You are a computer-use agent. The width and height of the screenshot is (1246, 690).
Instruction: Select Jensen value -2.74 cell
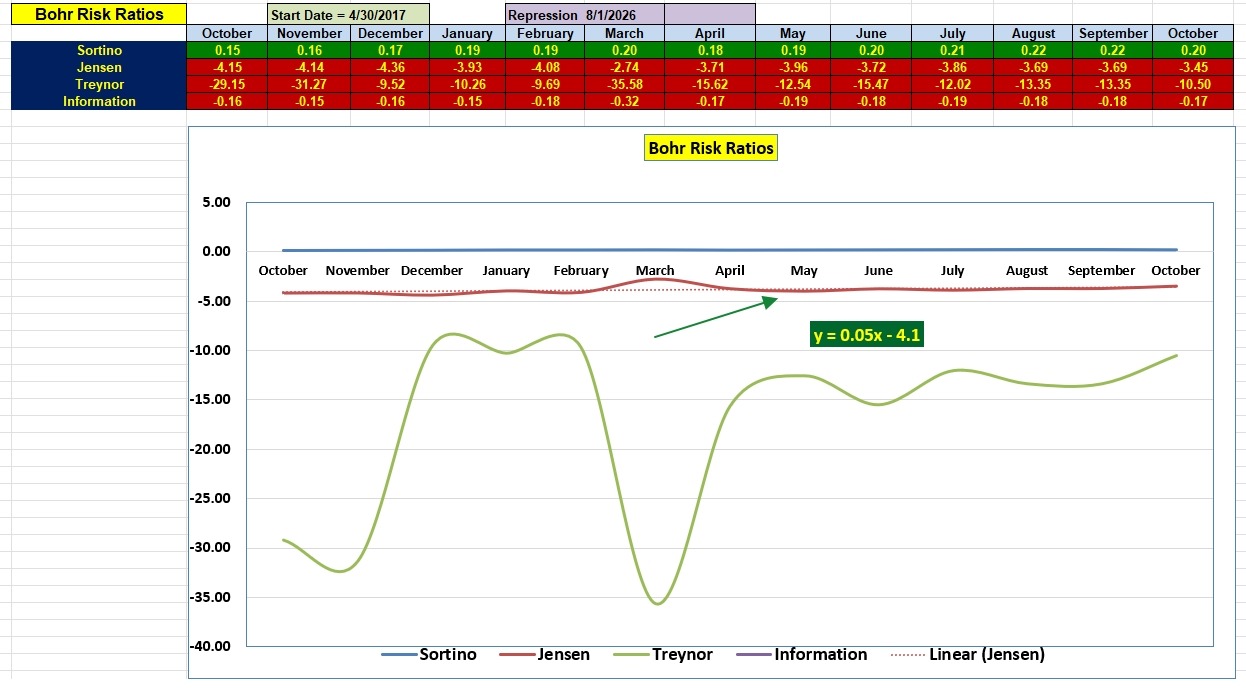[624, 67]
